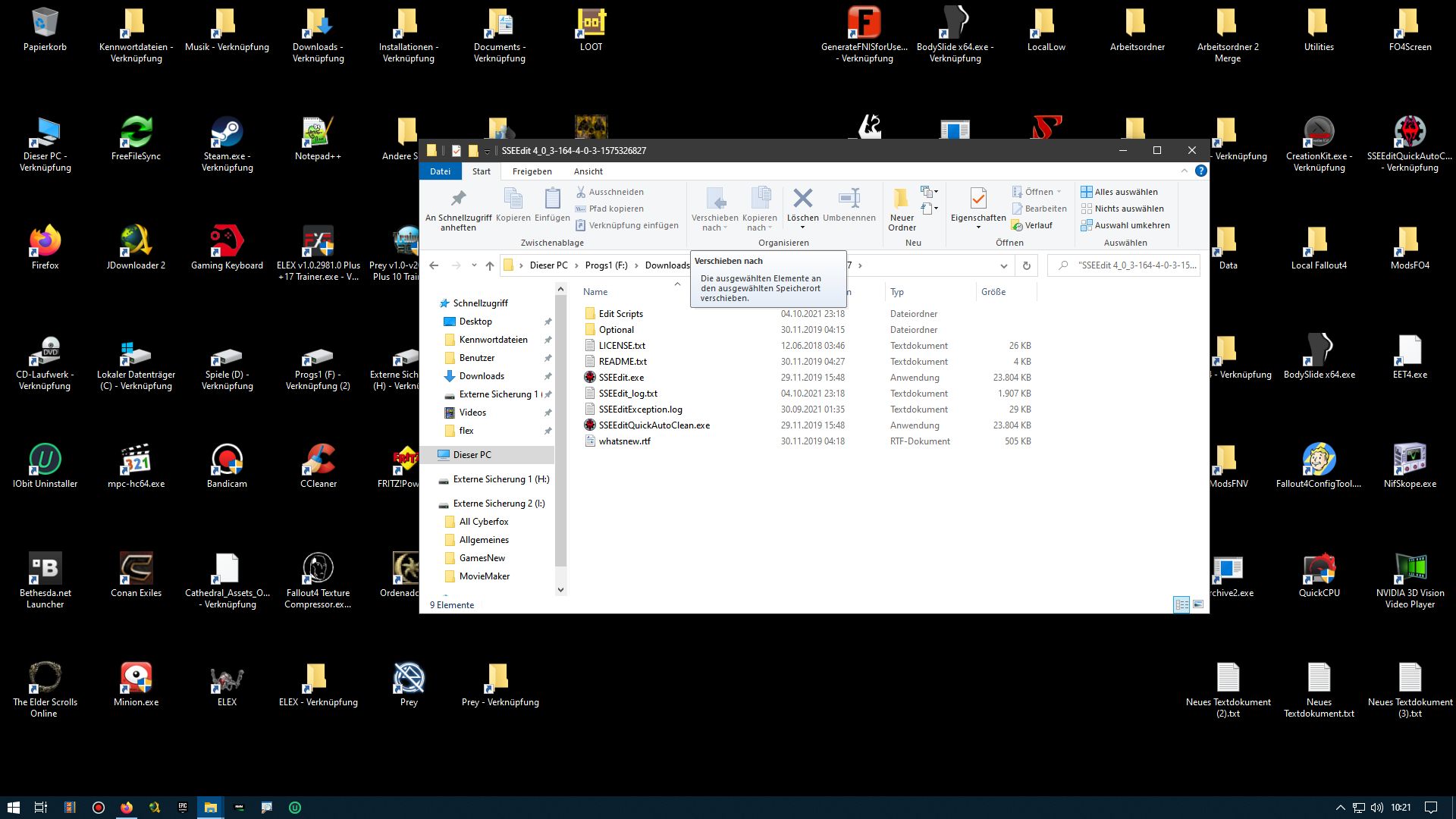Switch to large icons view toggle
This screenshot has height=819, width=1456.
pyautogui.click(x=1198, y=604)
